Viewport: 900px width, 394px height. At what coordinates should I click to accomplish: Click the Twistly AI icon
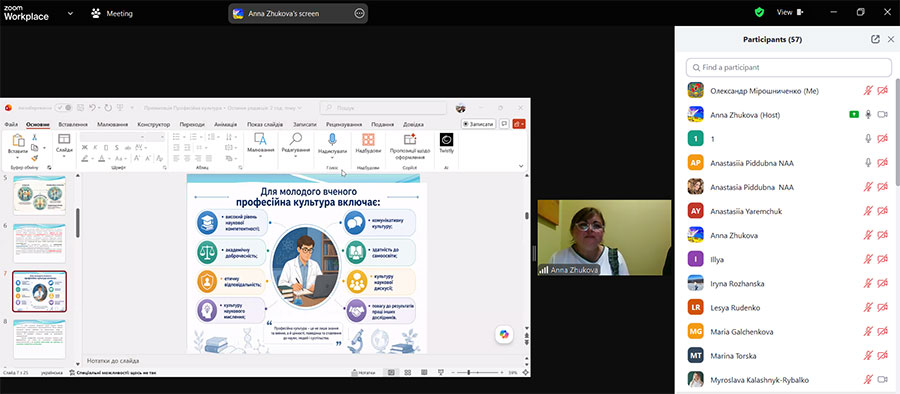(446, 139)
